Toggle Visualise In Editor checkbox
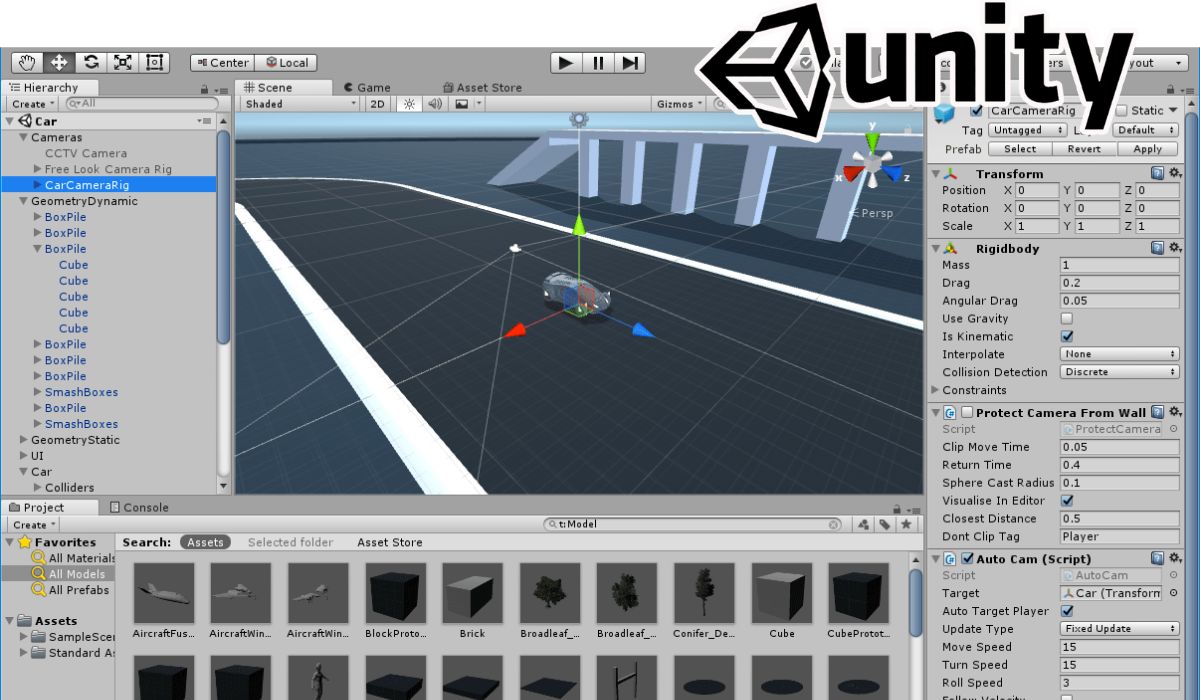The width and height of the screenshot is (1200, 700). (1067, 501)
